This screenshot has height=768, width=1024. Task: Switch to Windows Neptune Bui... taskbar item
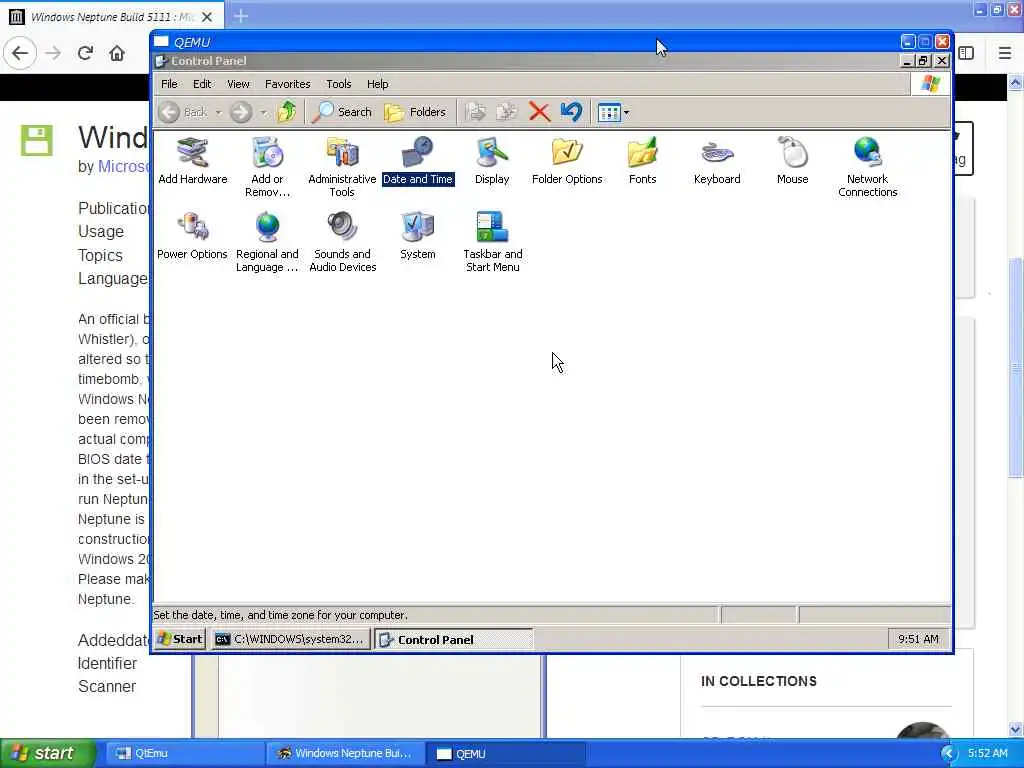(x=345, y=753)
